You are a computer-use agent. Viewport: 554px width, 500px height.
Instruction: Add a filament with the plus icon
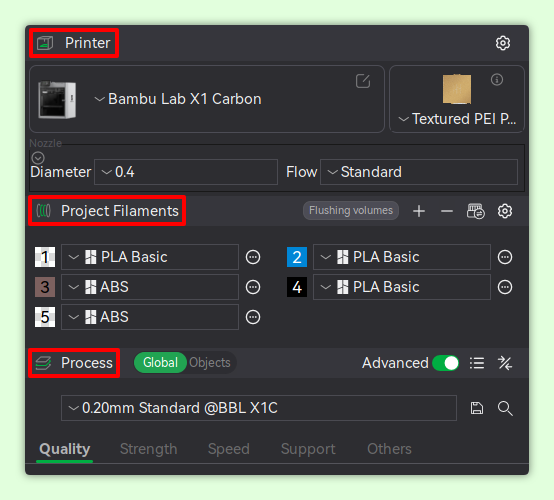tap(419, 211)
